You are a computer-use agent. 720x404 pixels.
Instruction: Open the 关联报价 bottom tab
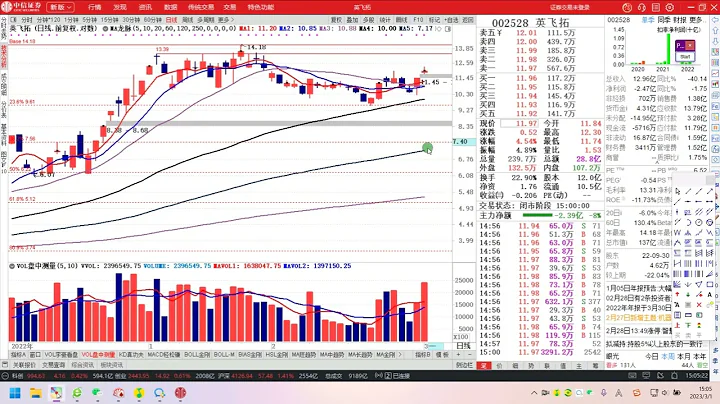click(x=24, y=365)
